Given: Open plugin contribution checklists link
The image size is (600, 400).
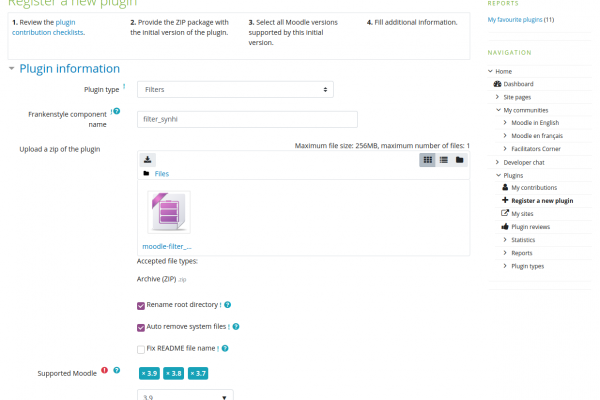Looking at the screenshot, I should click(48, 28).
